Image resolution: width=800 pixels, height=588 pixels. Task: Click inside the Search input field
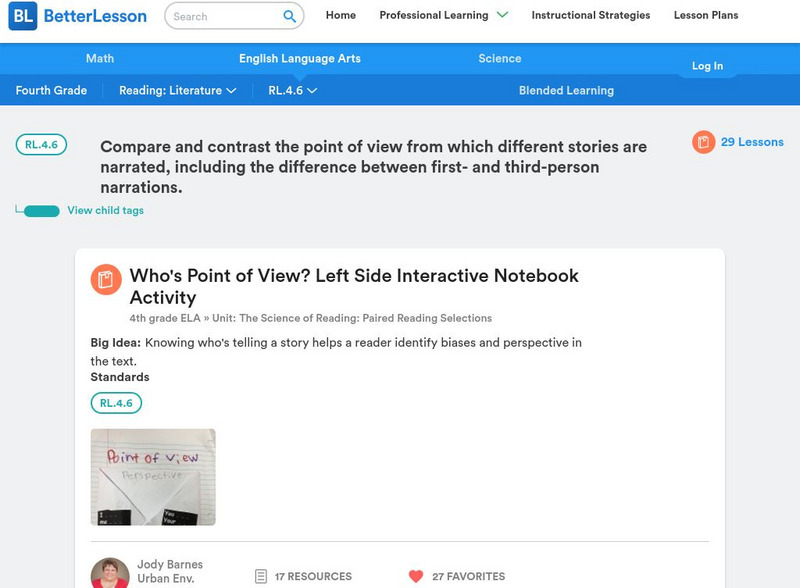point(222,16)
